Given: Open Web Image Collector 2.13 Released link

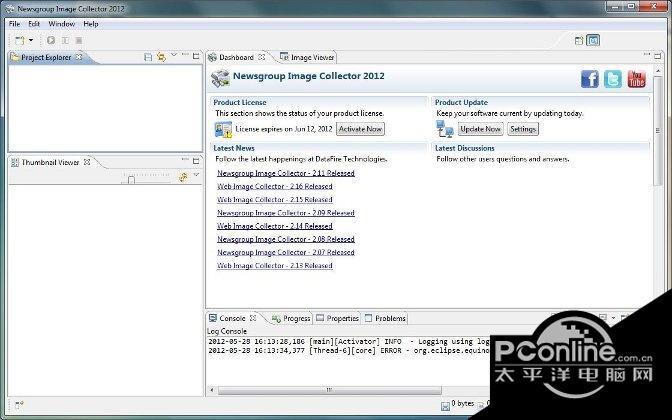Looking at the screenshot, I should point(275,266).
